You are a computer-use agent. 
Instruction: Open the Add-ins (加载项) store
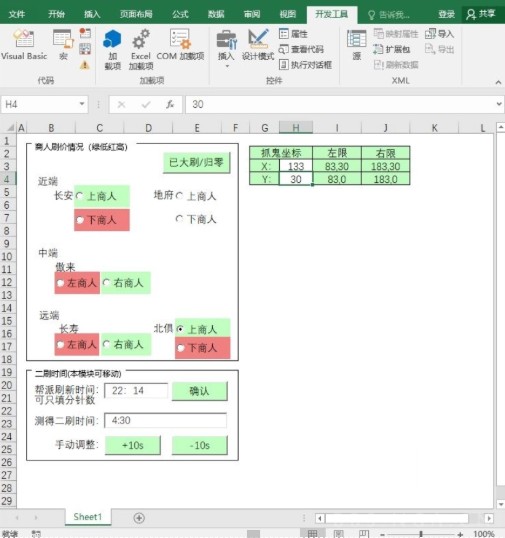(x=113, y=49)
